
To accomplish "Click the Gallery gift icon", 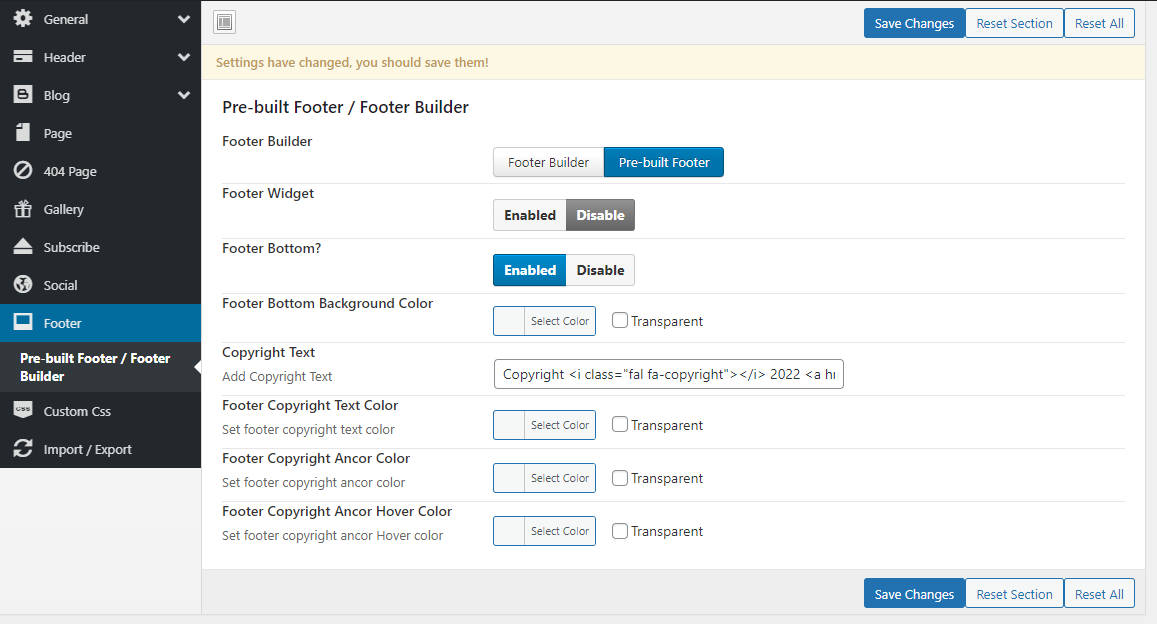I will 22,209.
